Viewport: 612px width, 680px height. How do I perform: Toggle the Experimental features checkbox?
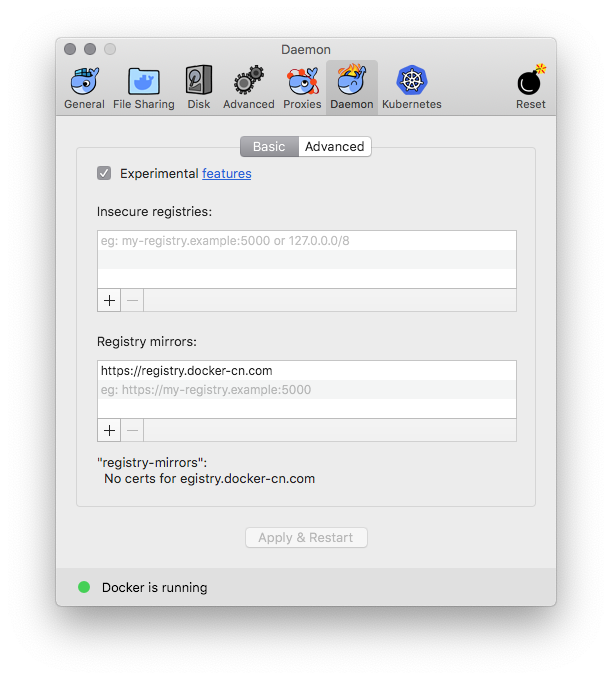(104, 173)
